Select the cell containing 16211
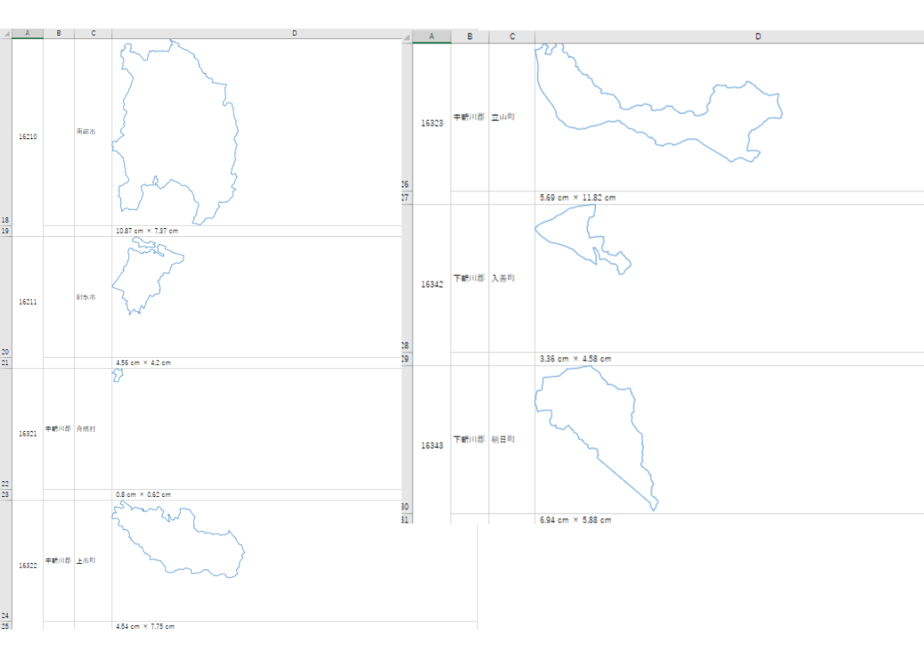 (28, 302)
